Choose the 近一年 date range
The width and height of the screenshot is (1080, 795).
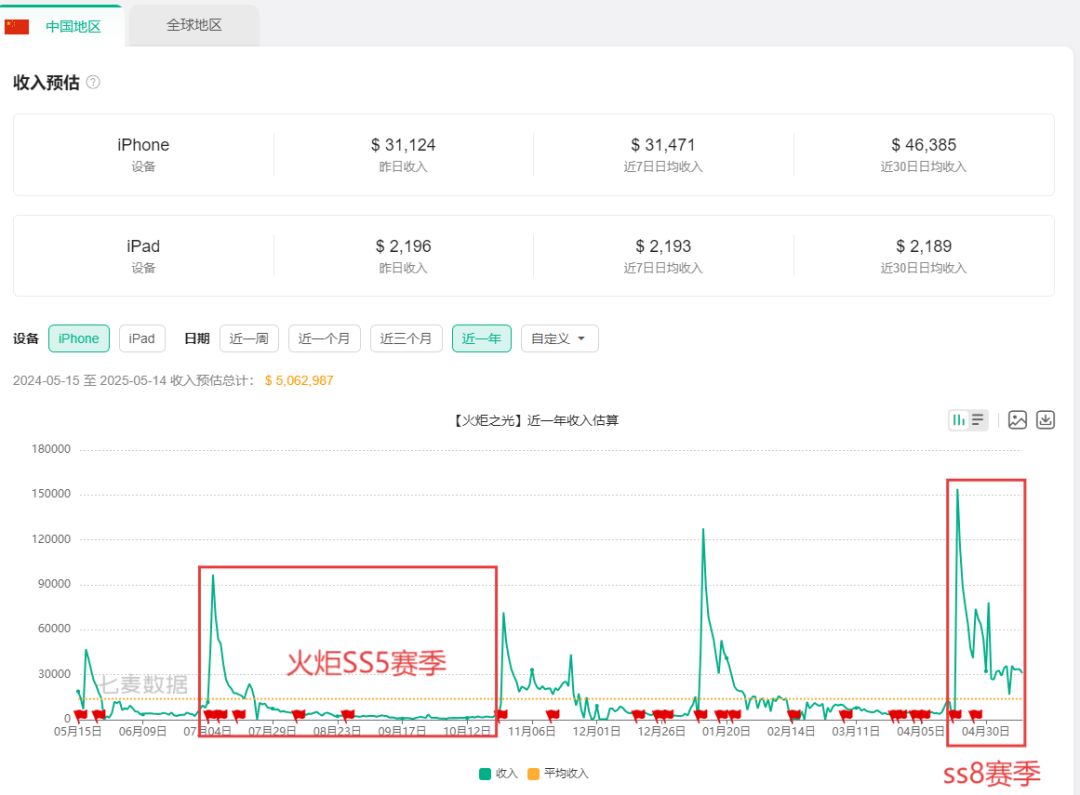coord(481,338)
